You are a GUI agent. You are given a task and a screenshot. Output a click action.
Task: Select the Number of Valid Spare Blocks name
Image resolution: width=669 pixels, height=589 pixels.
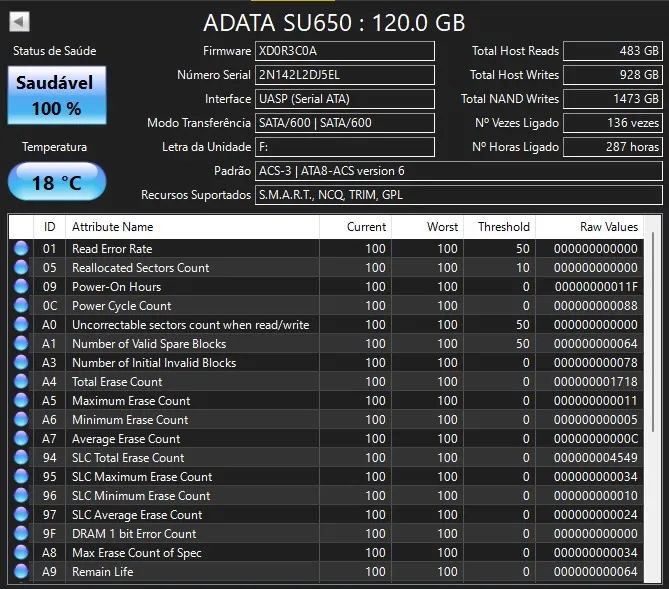pyautogui.click(x=149, y=344)
